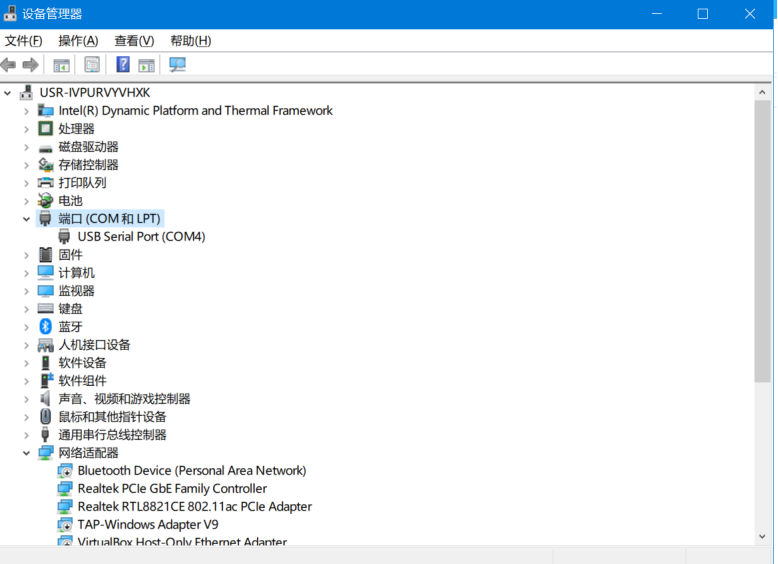This screenshot has height=564, width=778.
Task: Click the show/hide console tree icon
Action: 61,65
